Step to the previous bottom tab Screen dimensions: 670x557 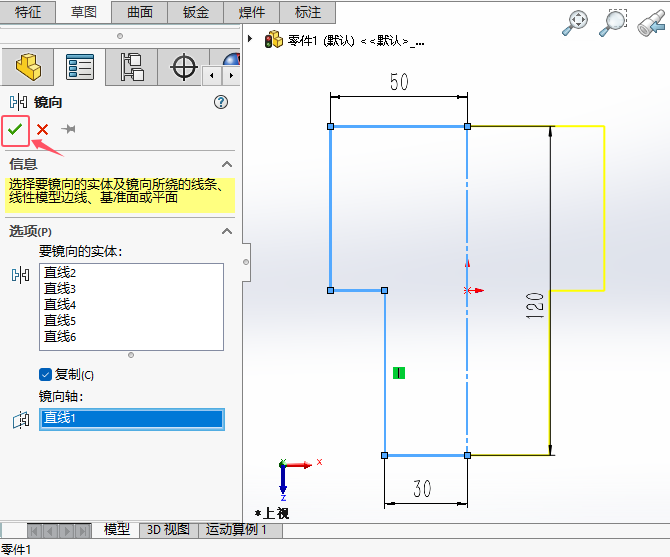[x=51, y=531]
